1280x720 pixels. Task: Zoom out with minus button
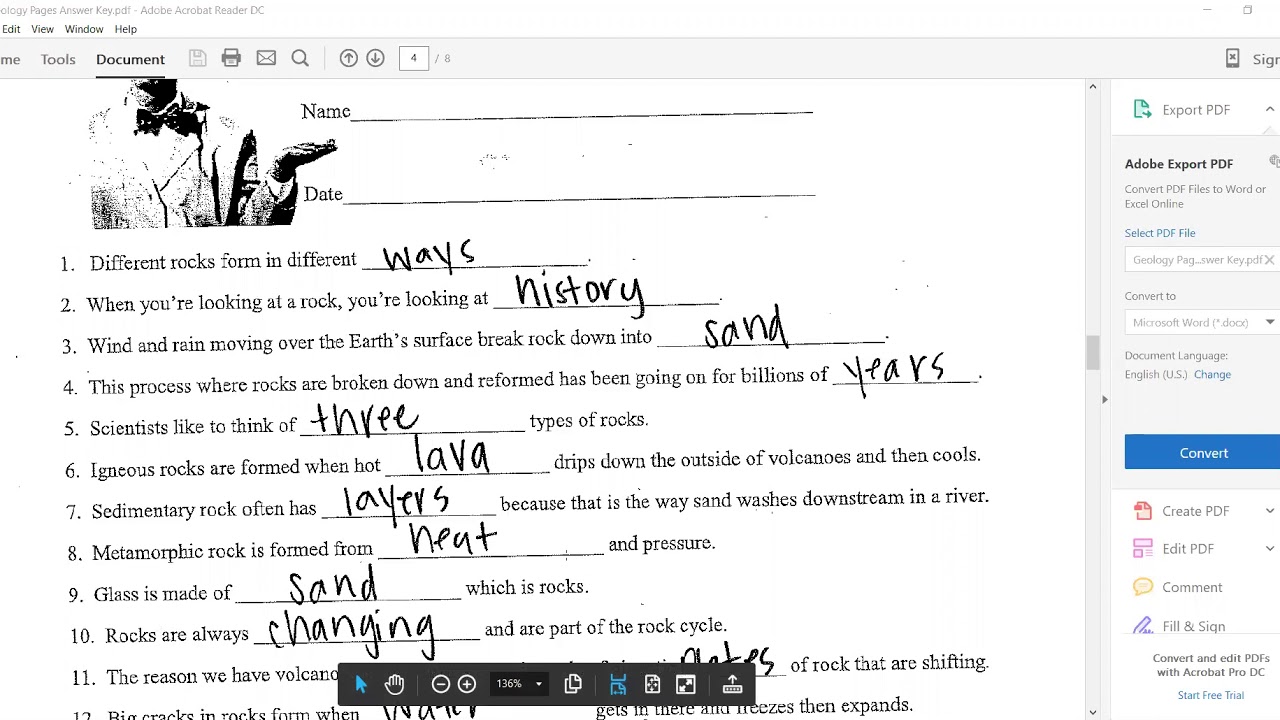pyautogui.click(x=440, y=684)
